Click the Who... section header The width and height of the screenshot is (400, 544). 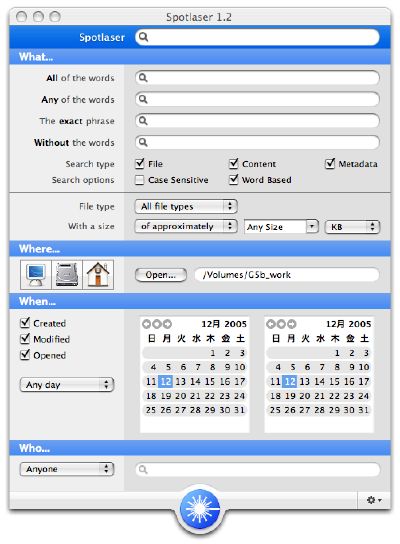click(200, 448)
